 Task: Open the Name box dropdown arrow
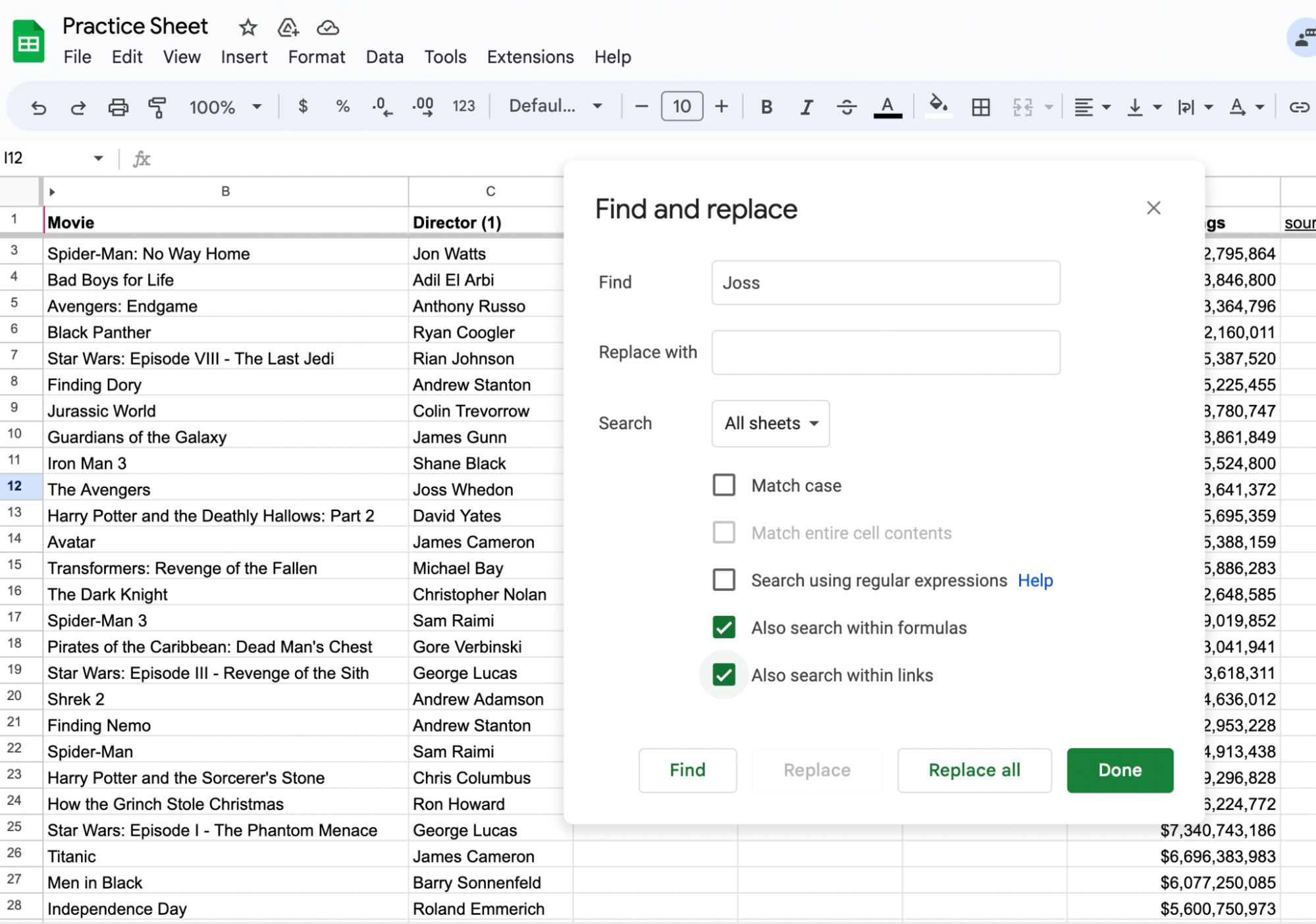click(98, 158)
